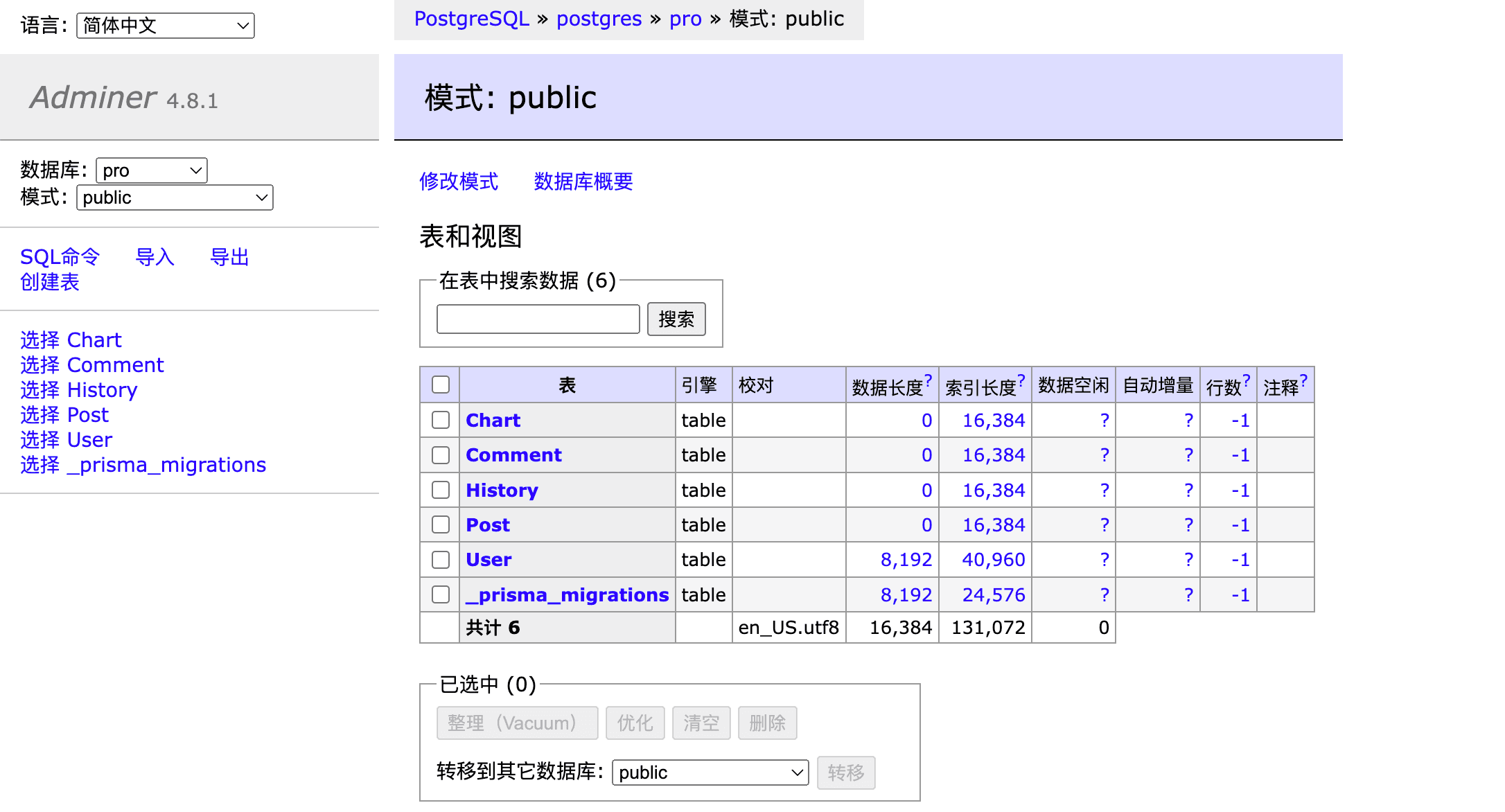Open the 语言 language dropdown

[x=166, y=26]
